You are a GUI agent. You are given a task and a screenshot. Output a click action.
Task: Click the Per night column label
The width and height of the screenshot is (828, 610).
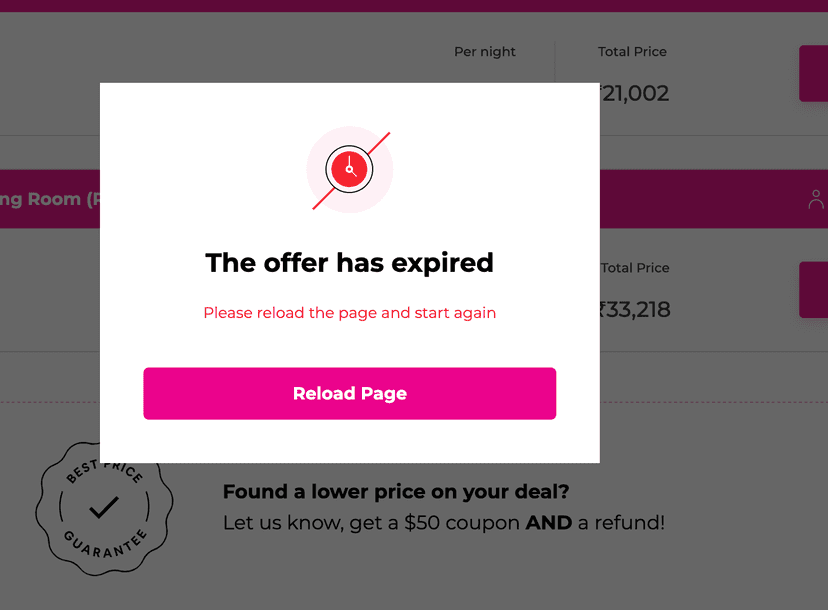pyautogui.click(x=485, y=52)
